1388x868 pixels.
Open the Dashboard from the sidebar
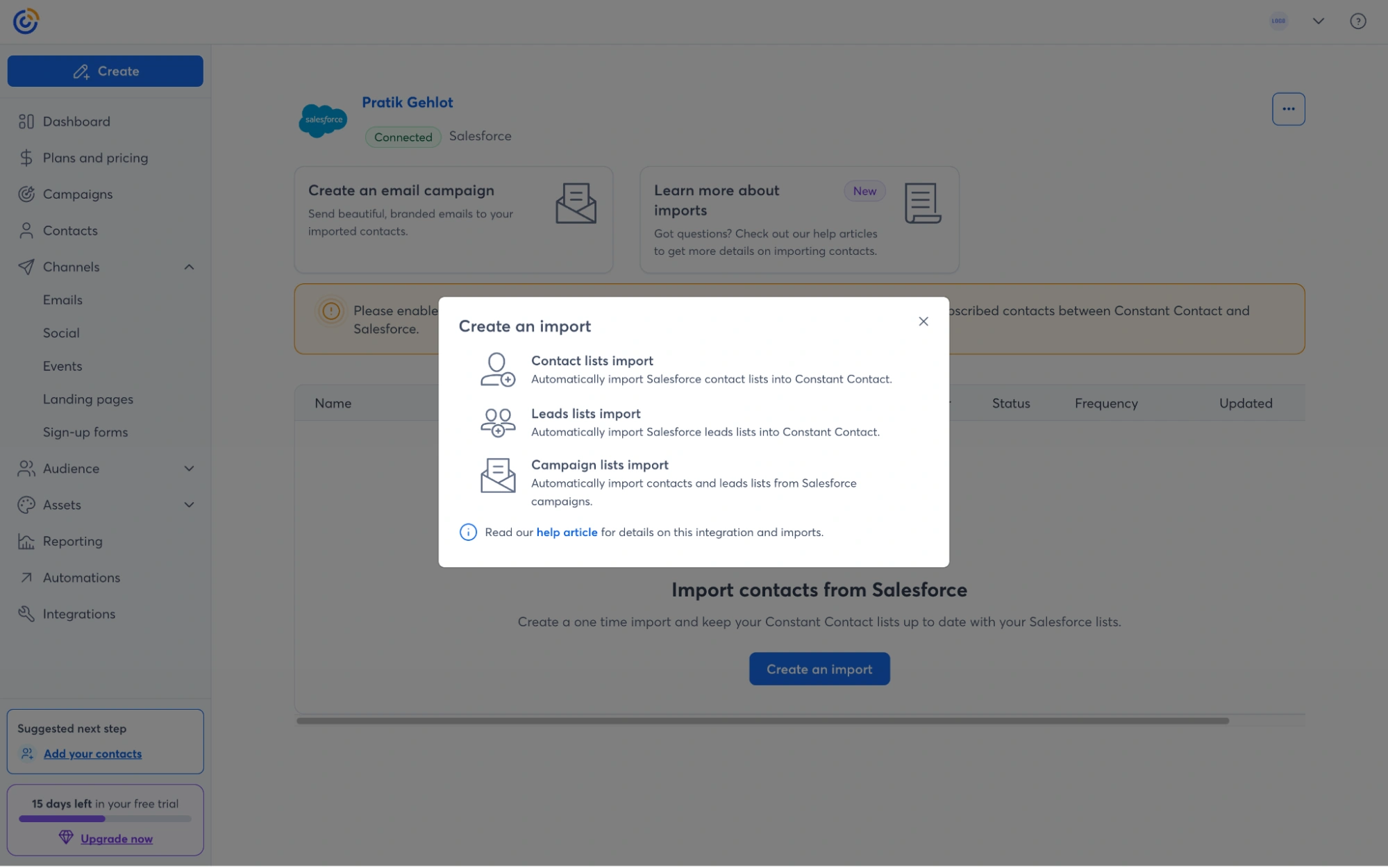pos(76,122)
